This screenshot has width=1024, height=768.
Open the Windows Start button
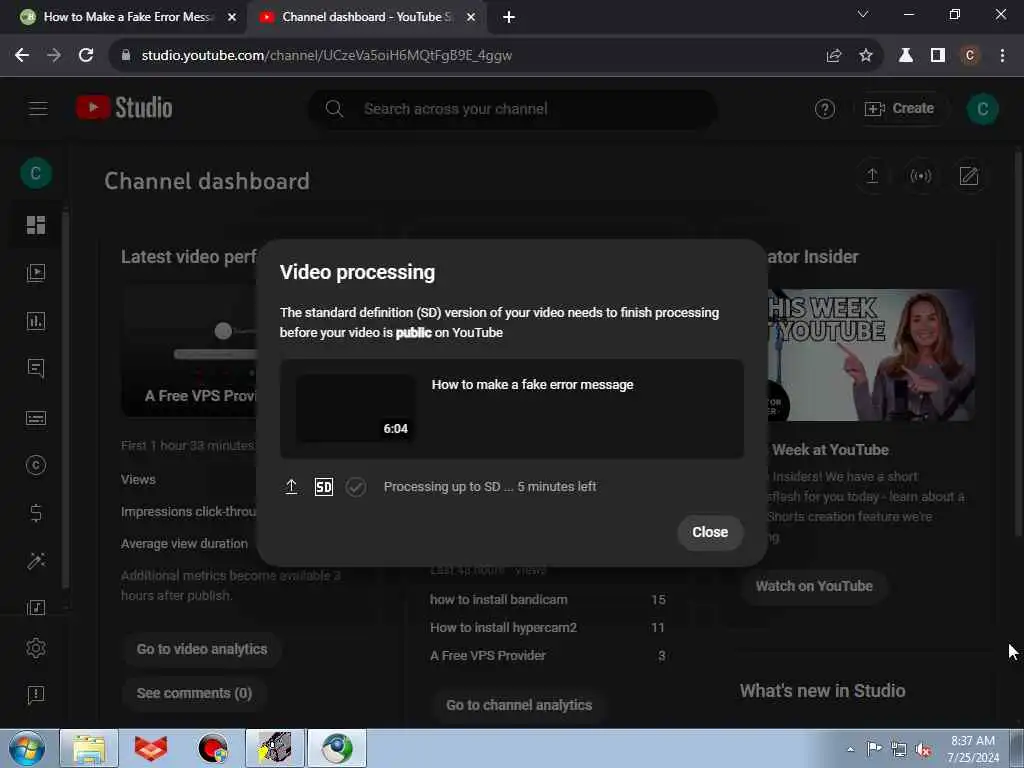[x=27, y=748]
